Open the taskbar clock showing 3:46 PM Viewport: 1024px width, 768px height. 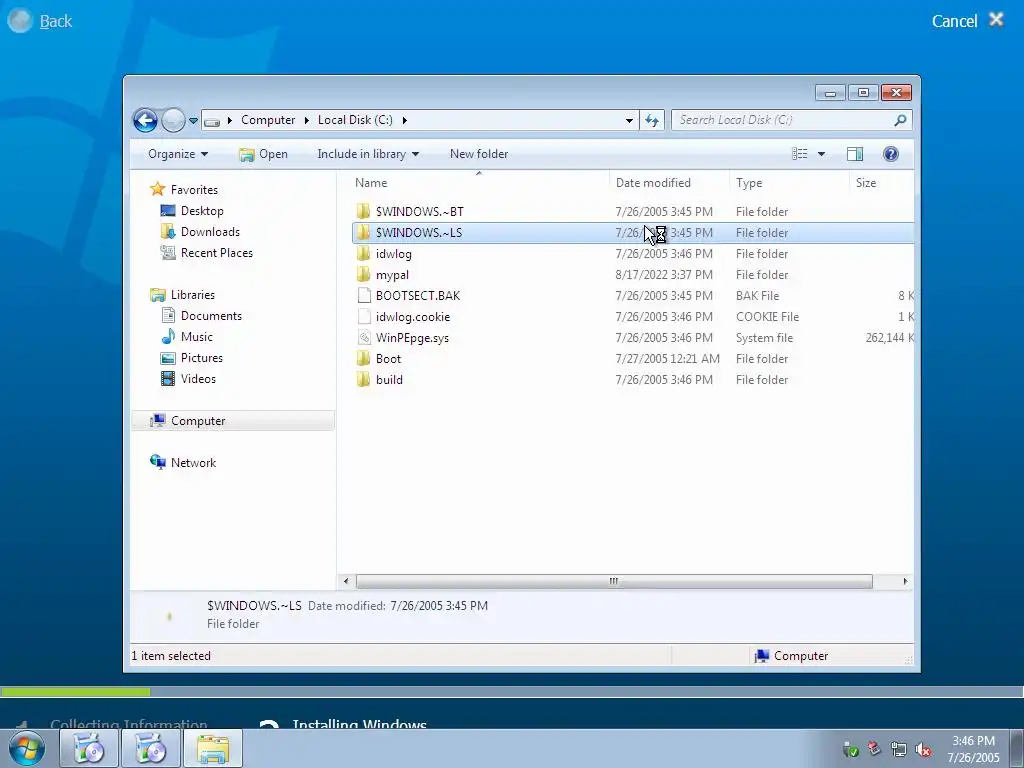973,749
